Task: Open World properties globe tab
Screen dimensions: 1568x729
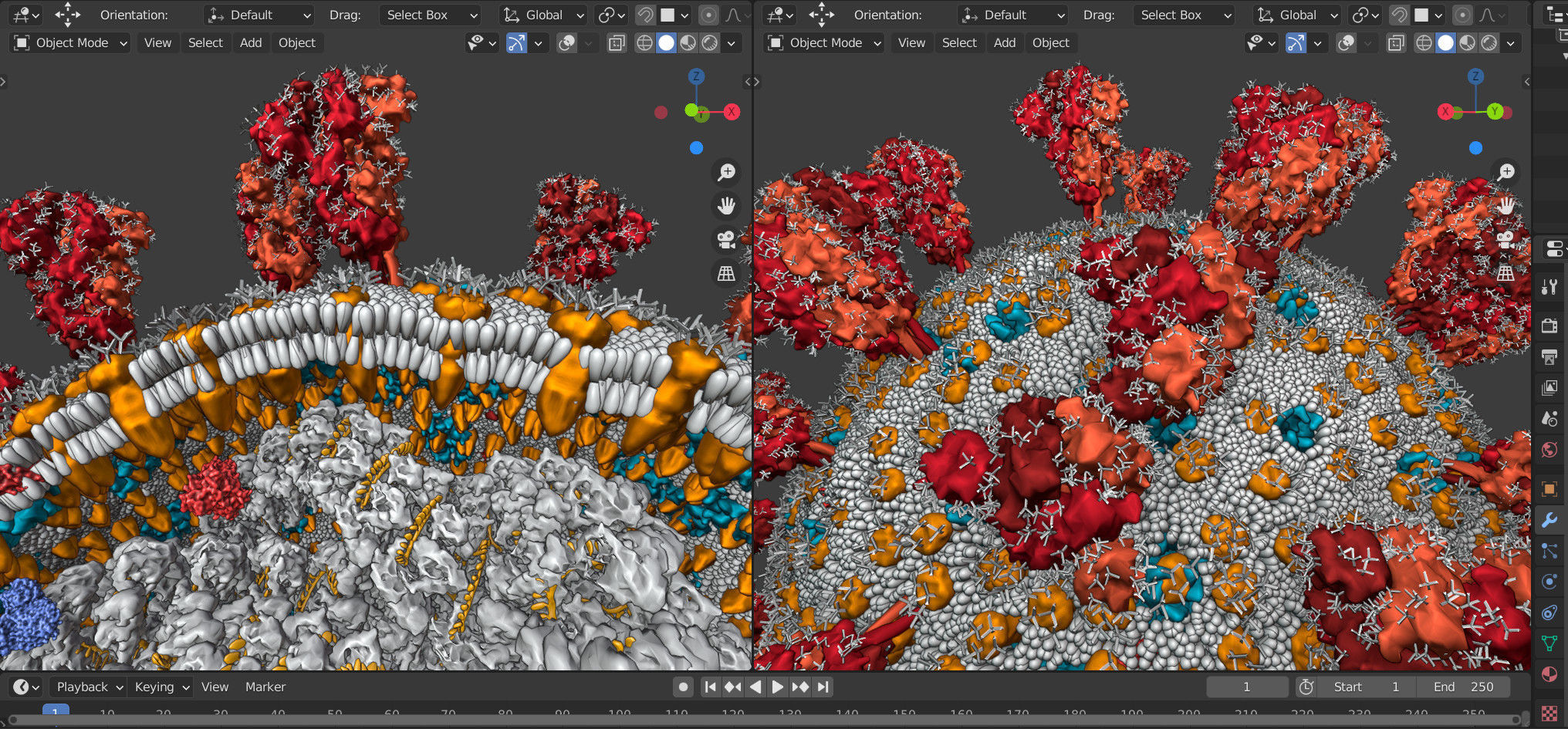Action: click(1549, 449)
